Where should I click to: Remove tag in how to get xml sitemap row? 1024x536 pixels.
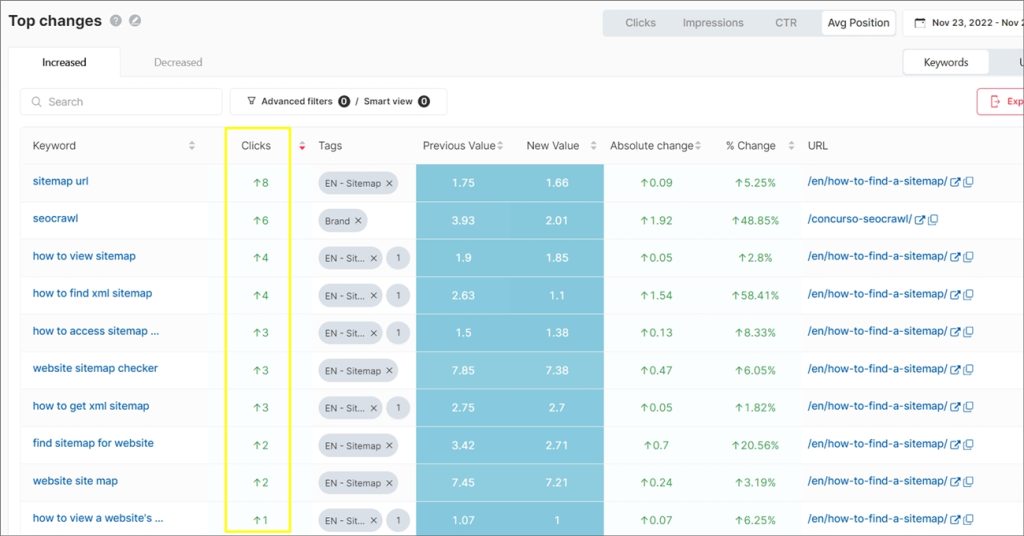(x=374, y=408)
